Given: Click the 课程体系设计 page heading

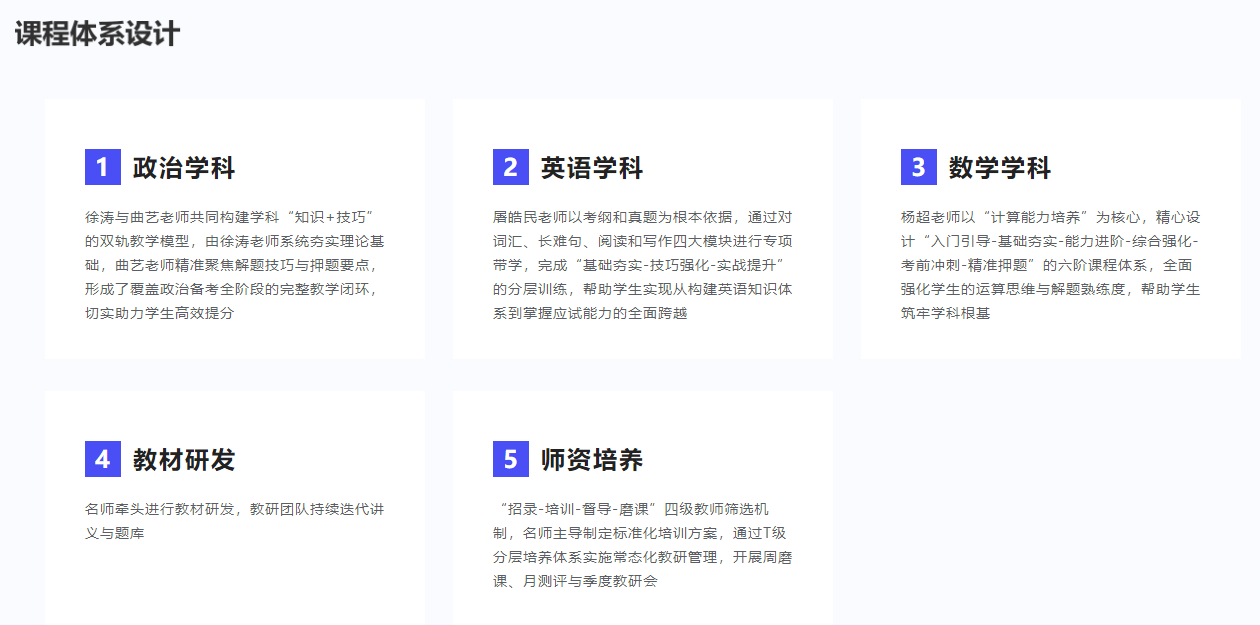Looking at the screenshot, I should (97, 34).
